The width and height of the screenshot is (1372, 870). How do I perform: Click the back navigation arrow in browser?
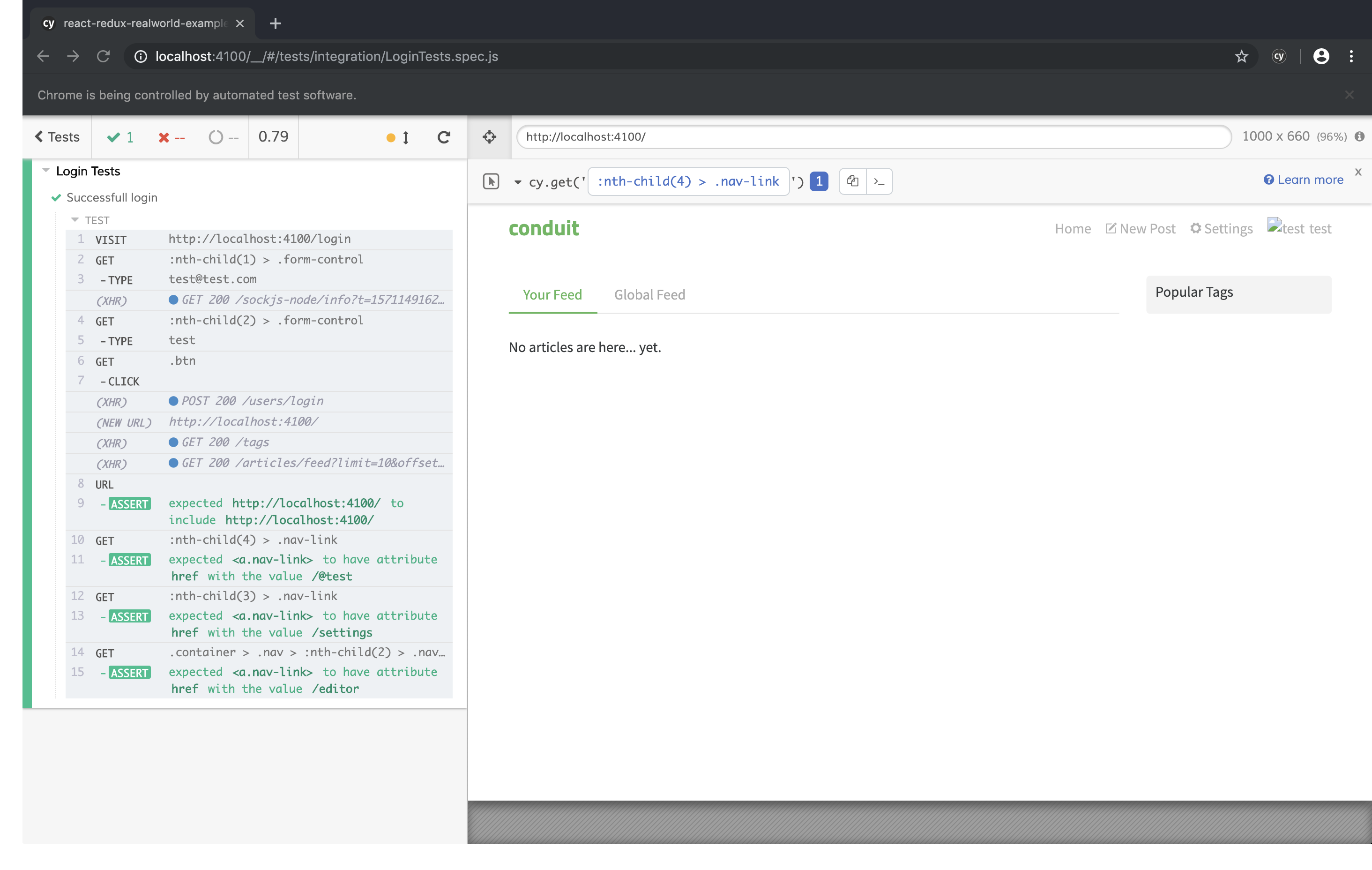tap(42, 56)
